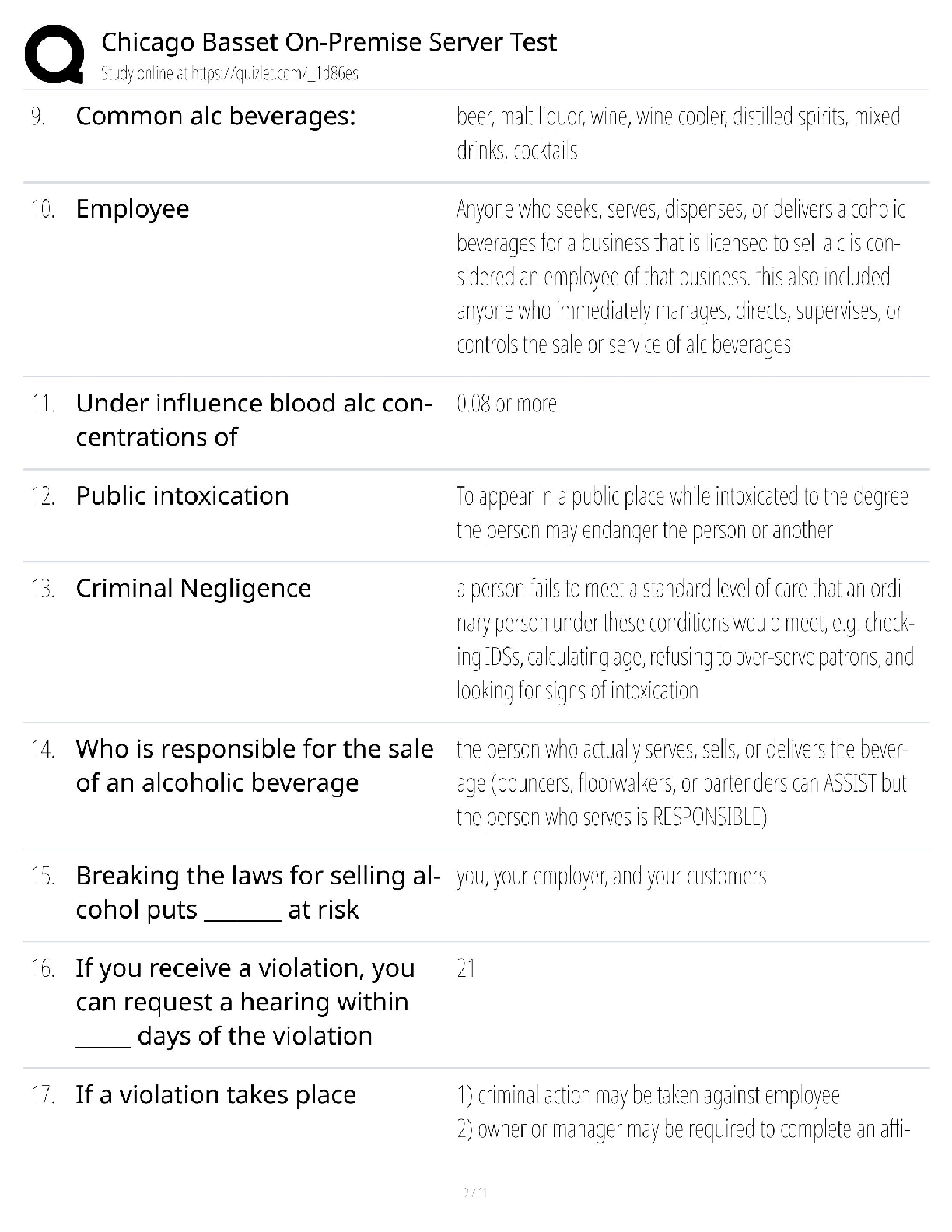The image size is (952, 1232).
Task: Click the Criminal Negligence definition paragraph
Action: point(684,639)
